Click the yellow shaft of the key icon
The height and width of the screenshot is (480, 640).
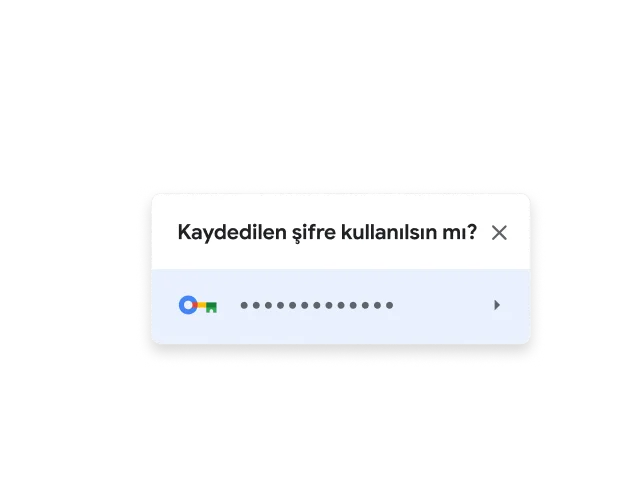point(202,305)
